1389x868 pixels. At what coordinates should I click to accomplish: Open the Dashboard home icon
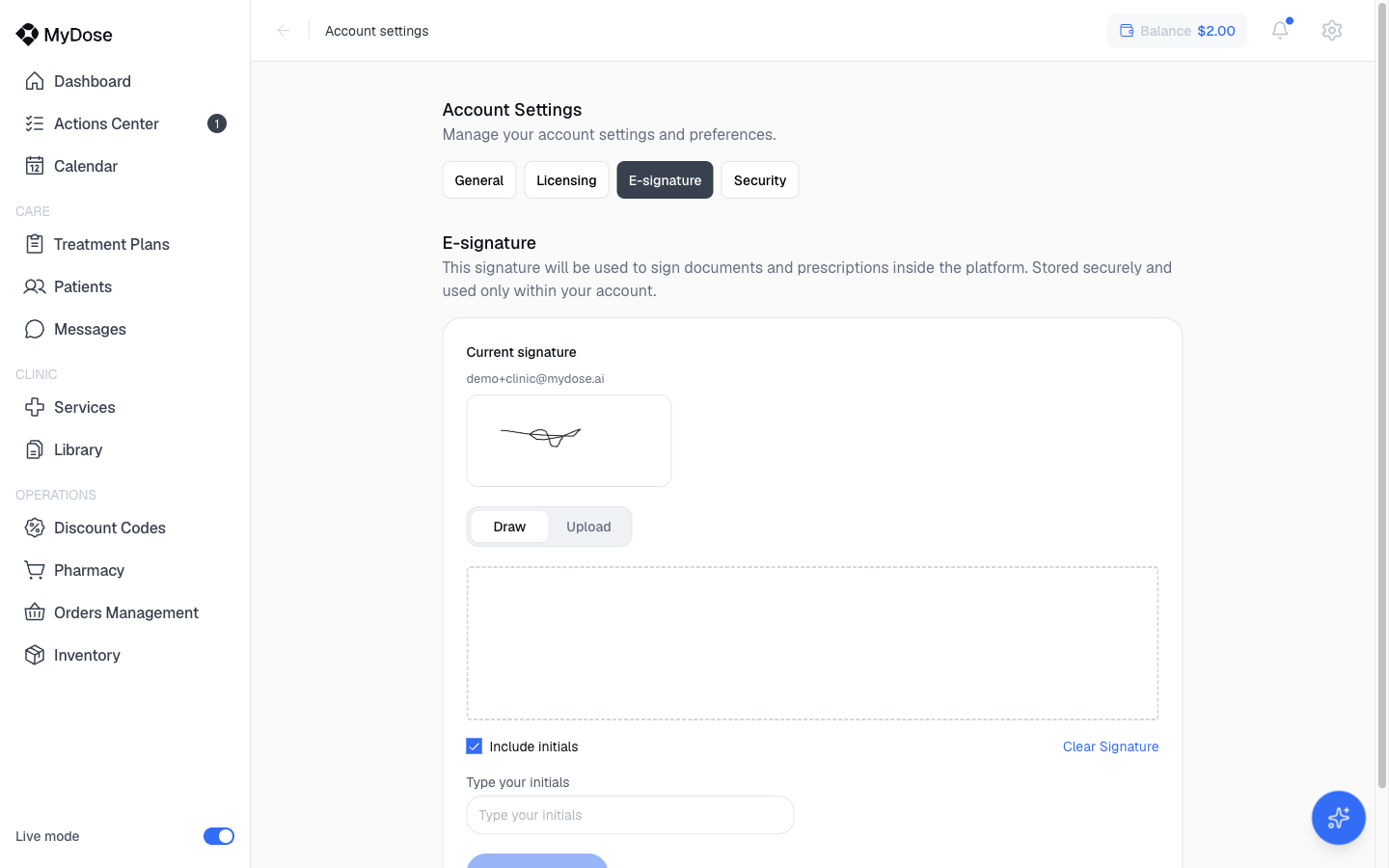pyautogui.click(x=35, y=81)
